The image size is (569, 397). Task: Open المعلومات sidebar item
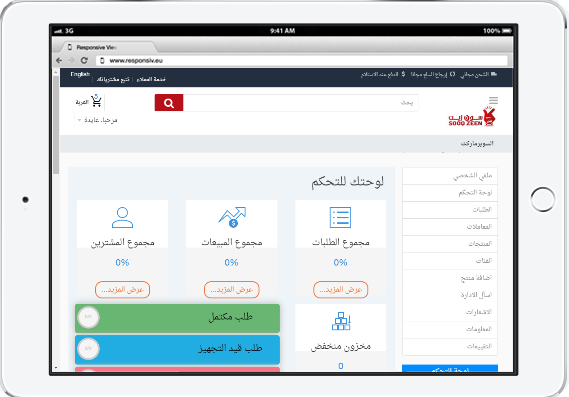click(450, 329)
